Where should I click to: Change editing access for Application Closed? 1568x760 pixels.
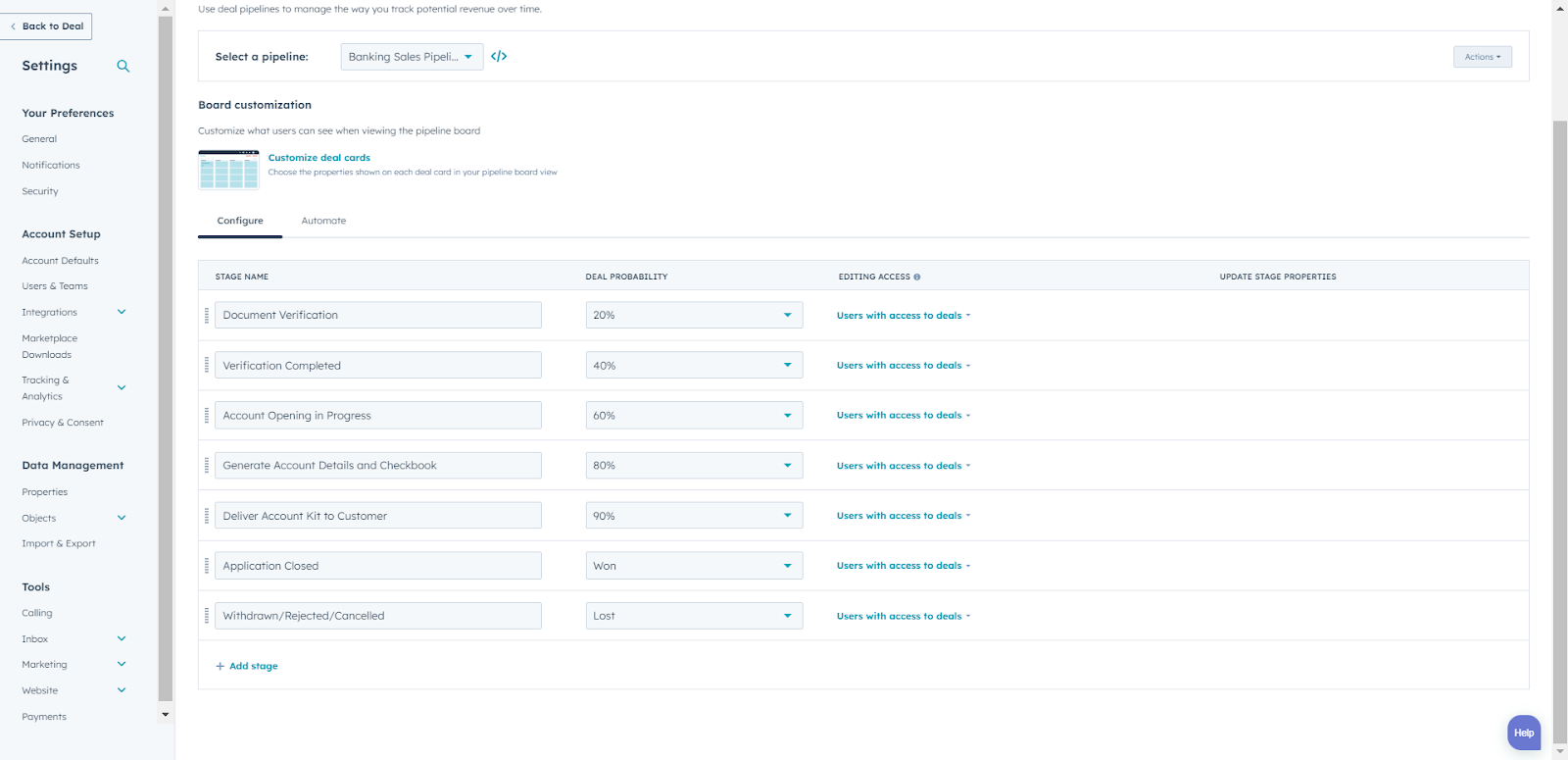click(904, 565)
